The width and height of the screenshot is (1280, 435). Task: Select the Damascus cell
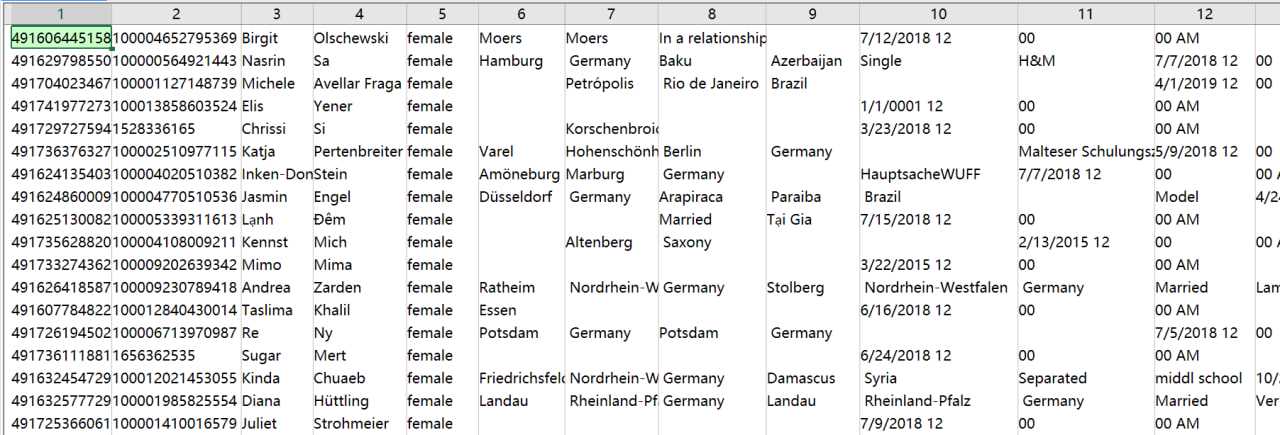click(813, 378)
